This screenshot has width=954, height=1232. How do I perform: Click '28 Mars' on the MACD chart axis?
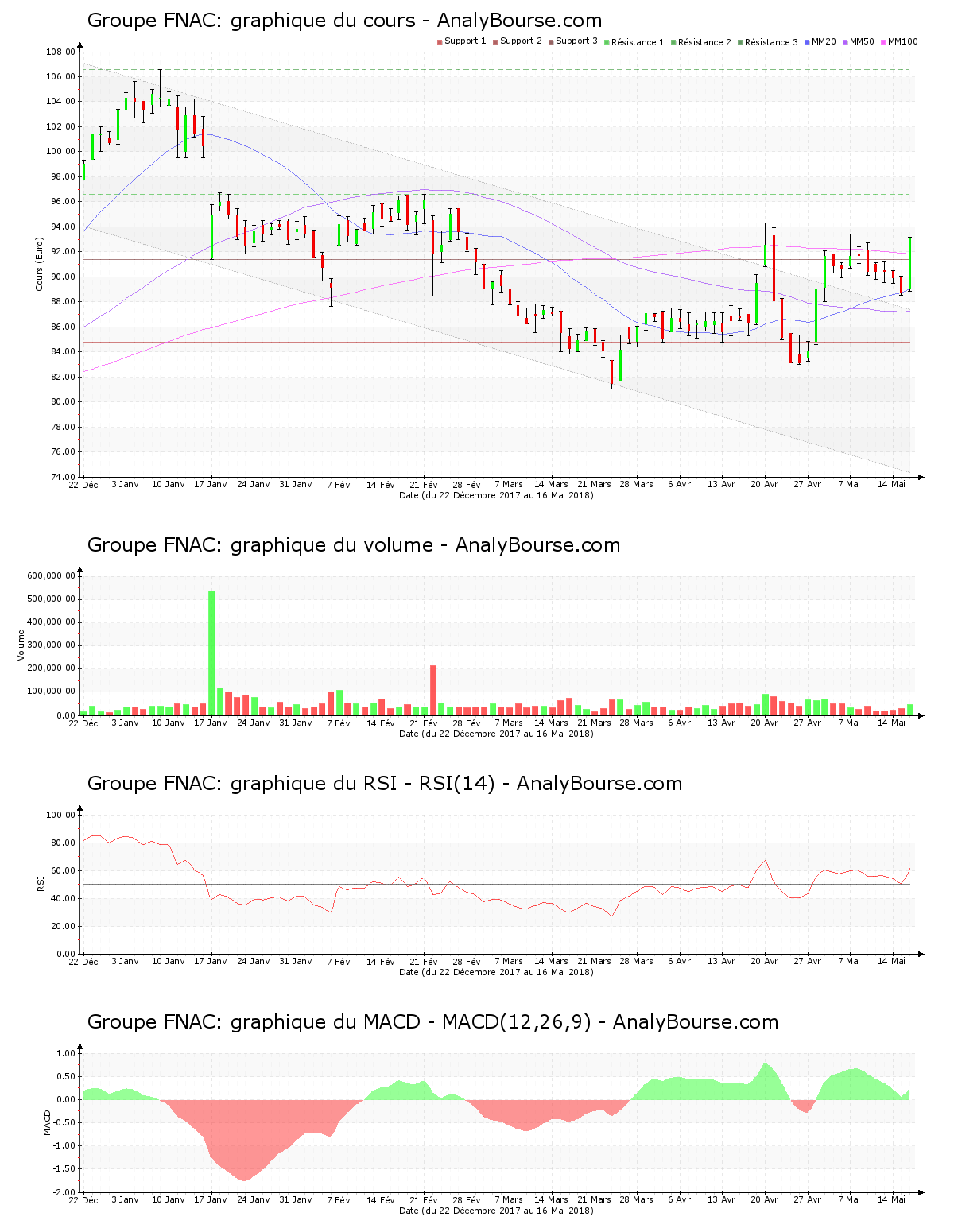637,1199
